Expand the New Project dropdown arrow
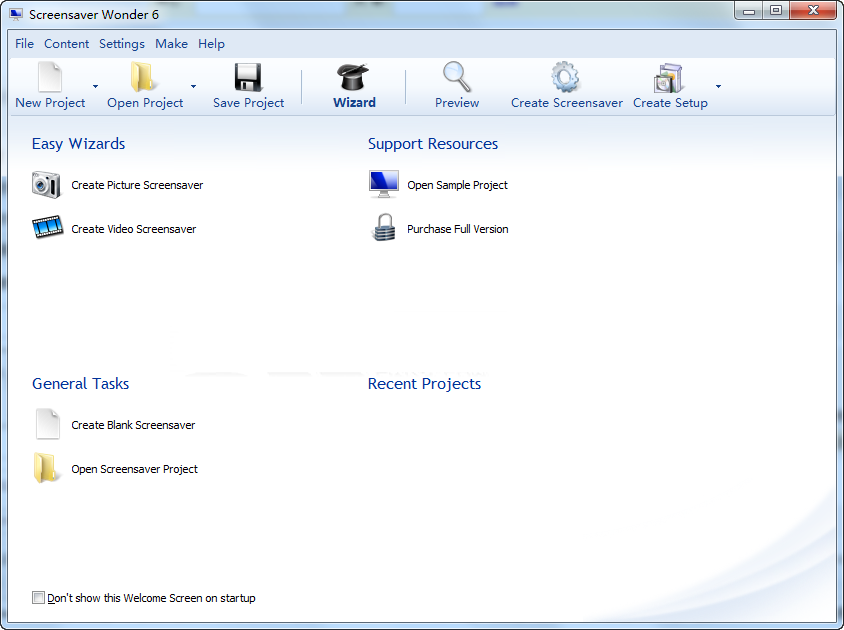844x630 pixels. pos(95,86)
